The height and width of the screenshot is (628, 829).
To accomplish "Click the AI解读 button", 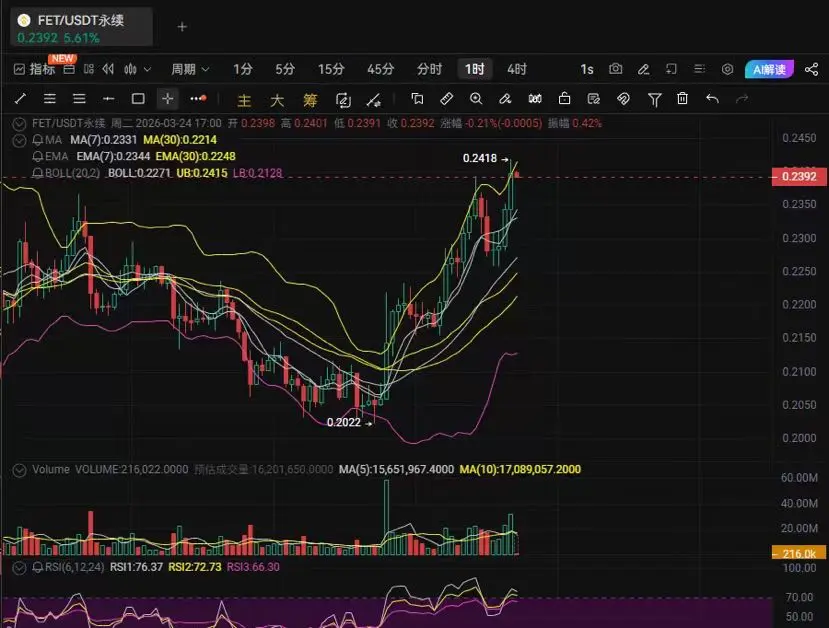I will [x=769, y=69].
